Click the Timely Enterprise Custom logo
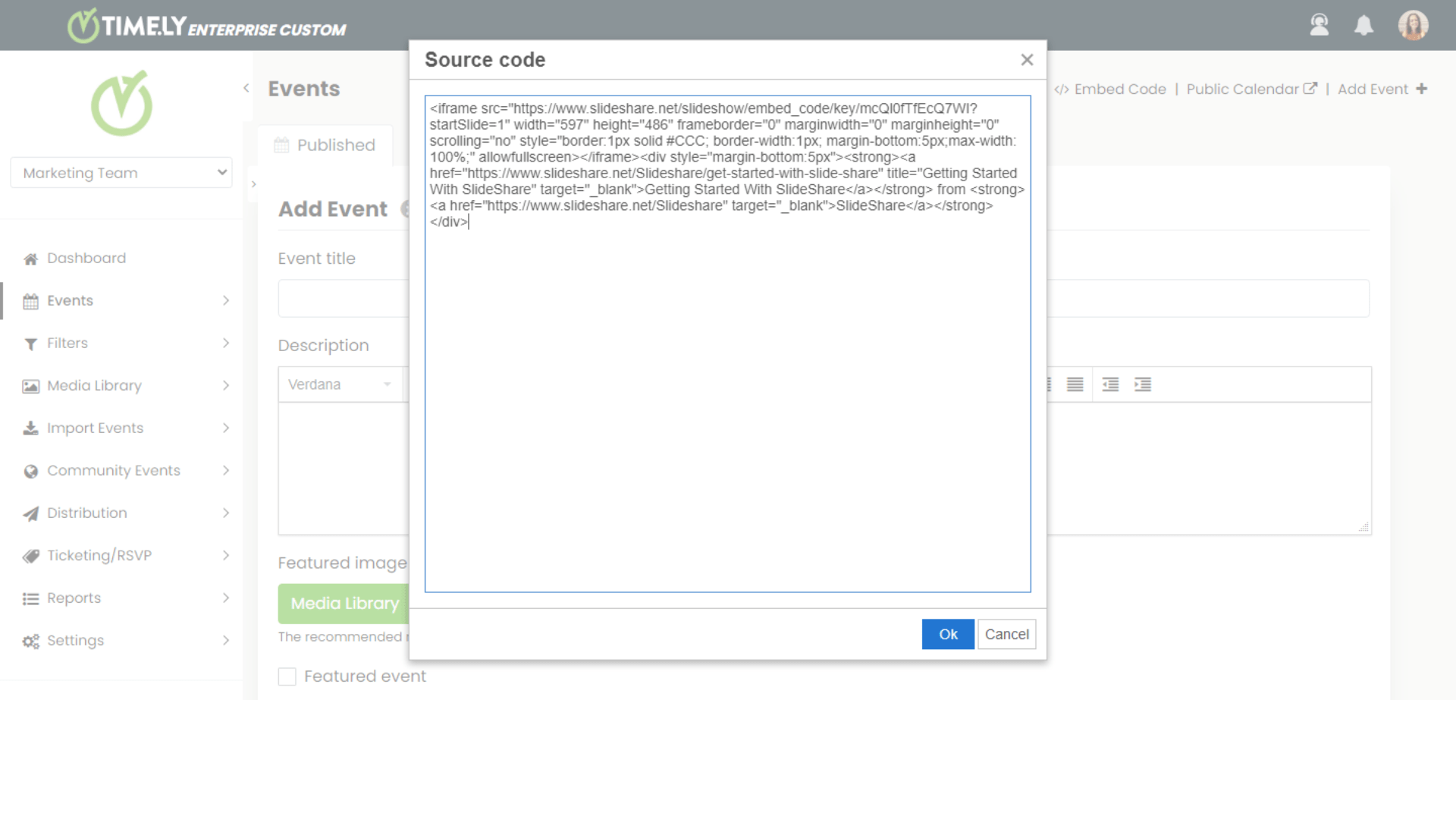 click(206, 26)
